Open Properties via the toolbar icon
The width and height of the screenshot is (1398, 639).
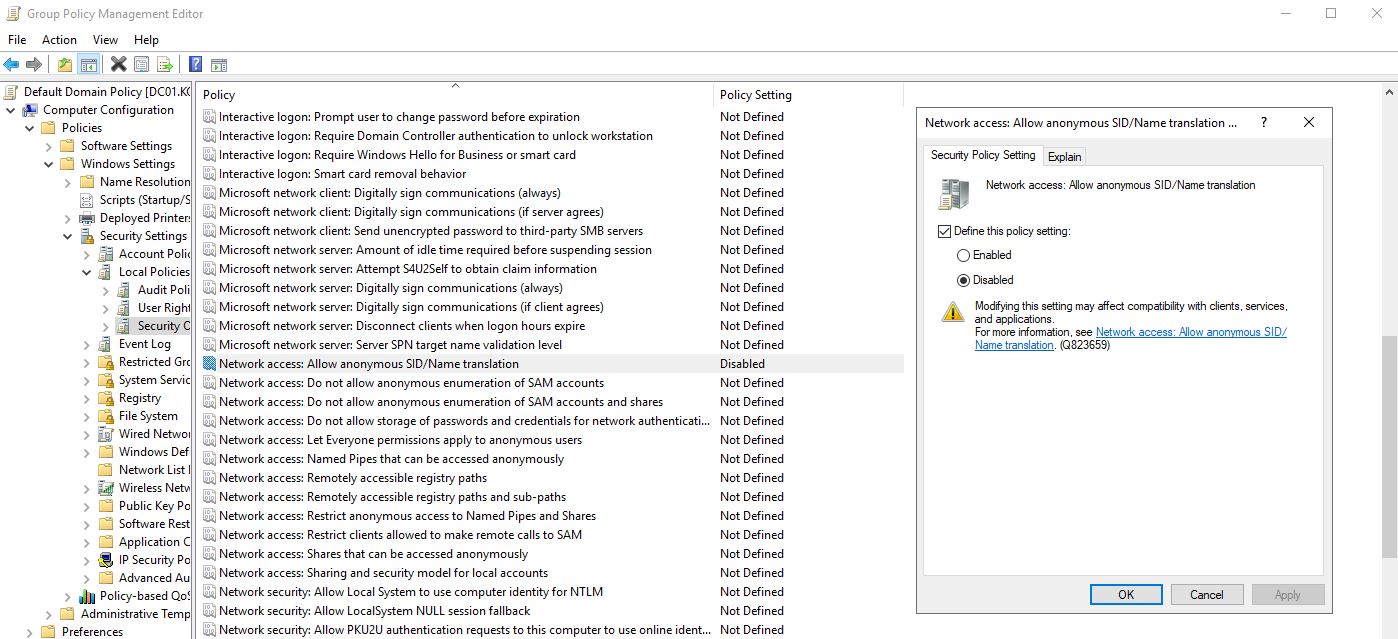click(141, 65)
